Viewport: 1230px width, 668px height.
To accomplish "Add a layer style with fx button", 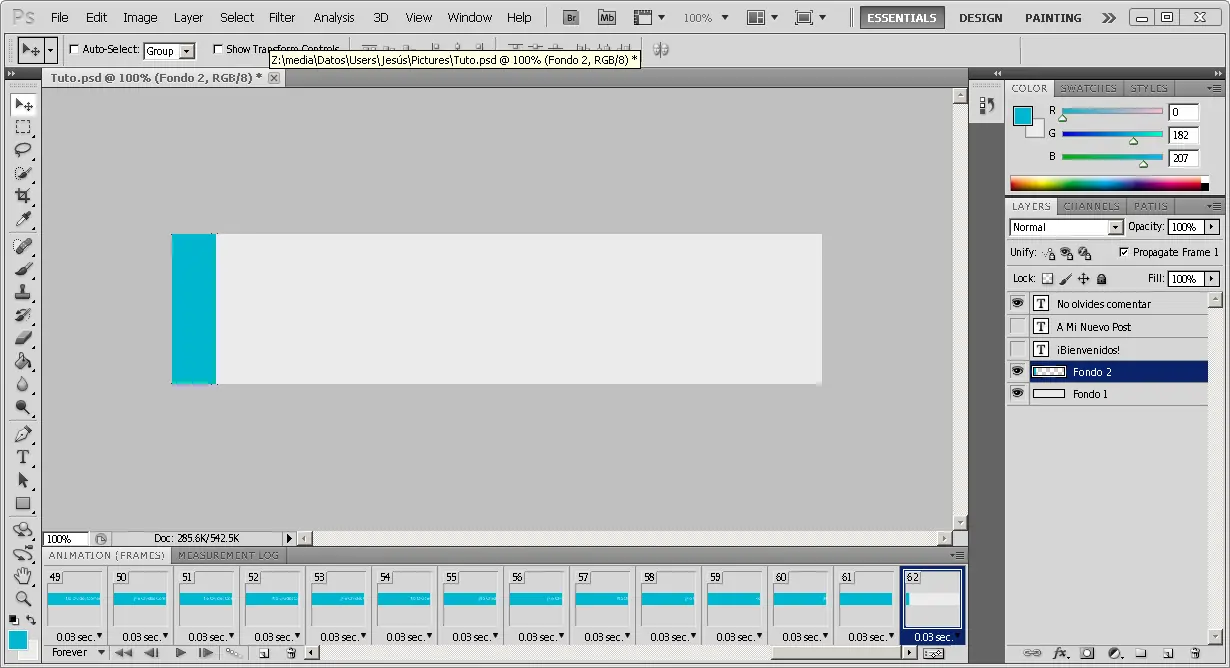I will pyautogui.click(x=1059, y=653).
